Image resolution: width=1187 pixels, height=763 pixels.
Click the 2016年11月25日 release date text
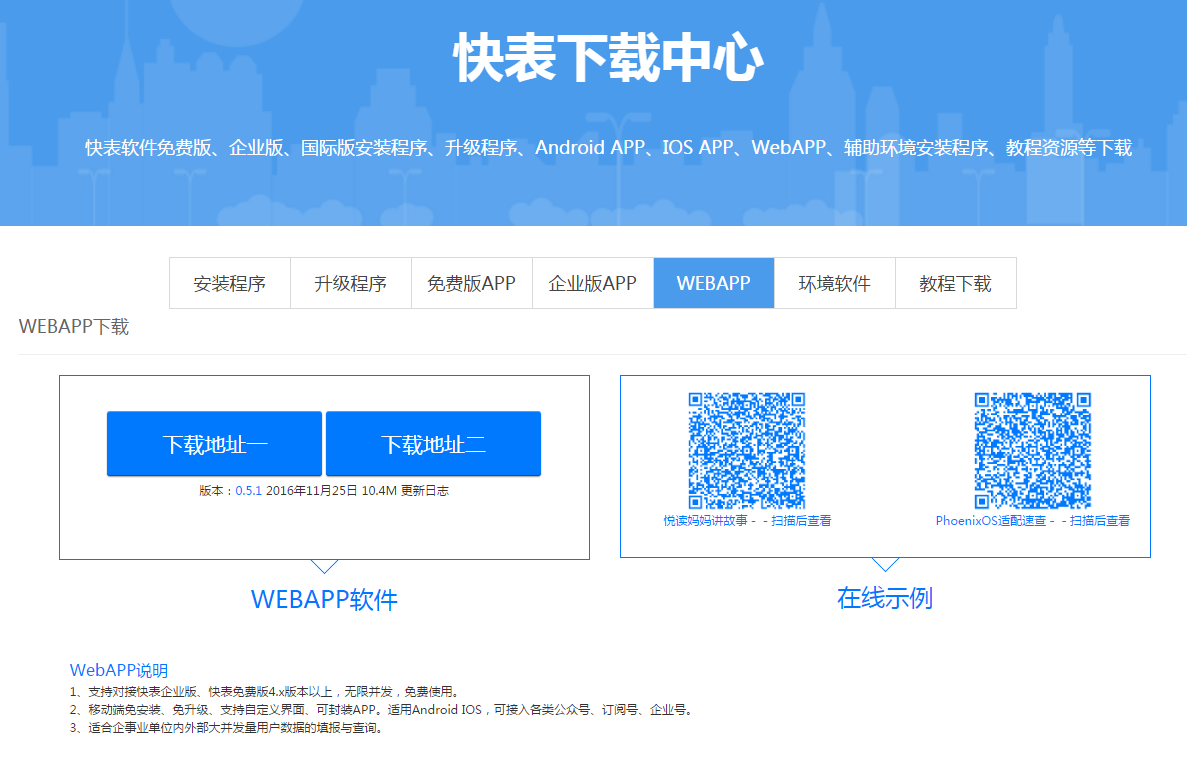tap(311, 490)
